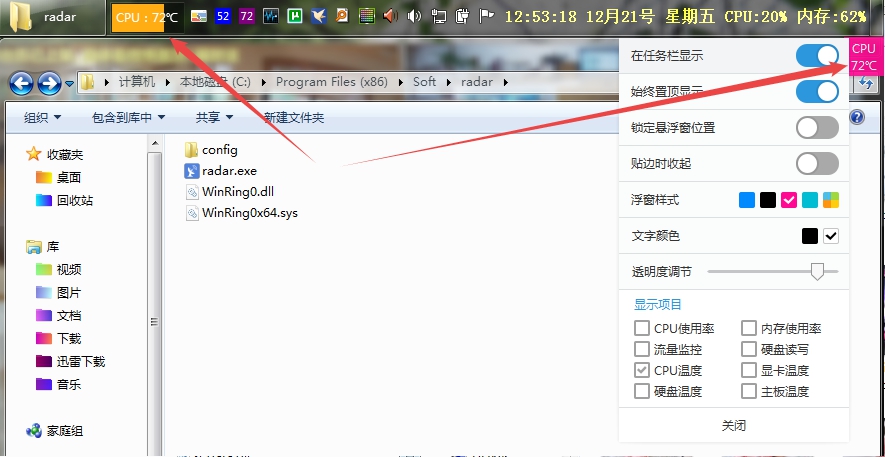Click the pink CPU floating window widget
This screenshot has width=885, height=457.
[x=864, y=58]
